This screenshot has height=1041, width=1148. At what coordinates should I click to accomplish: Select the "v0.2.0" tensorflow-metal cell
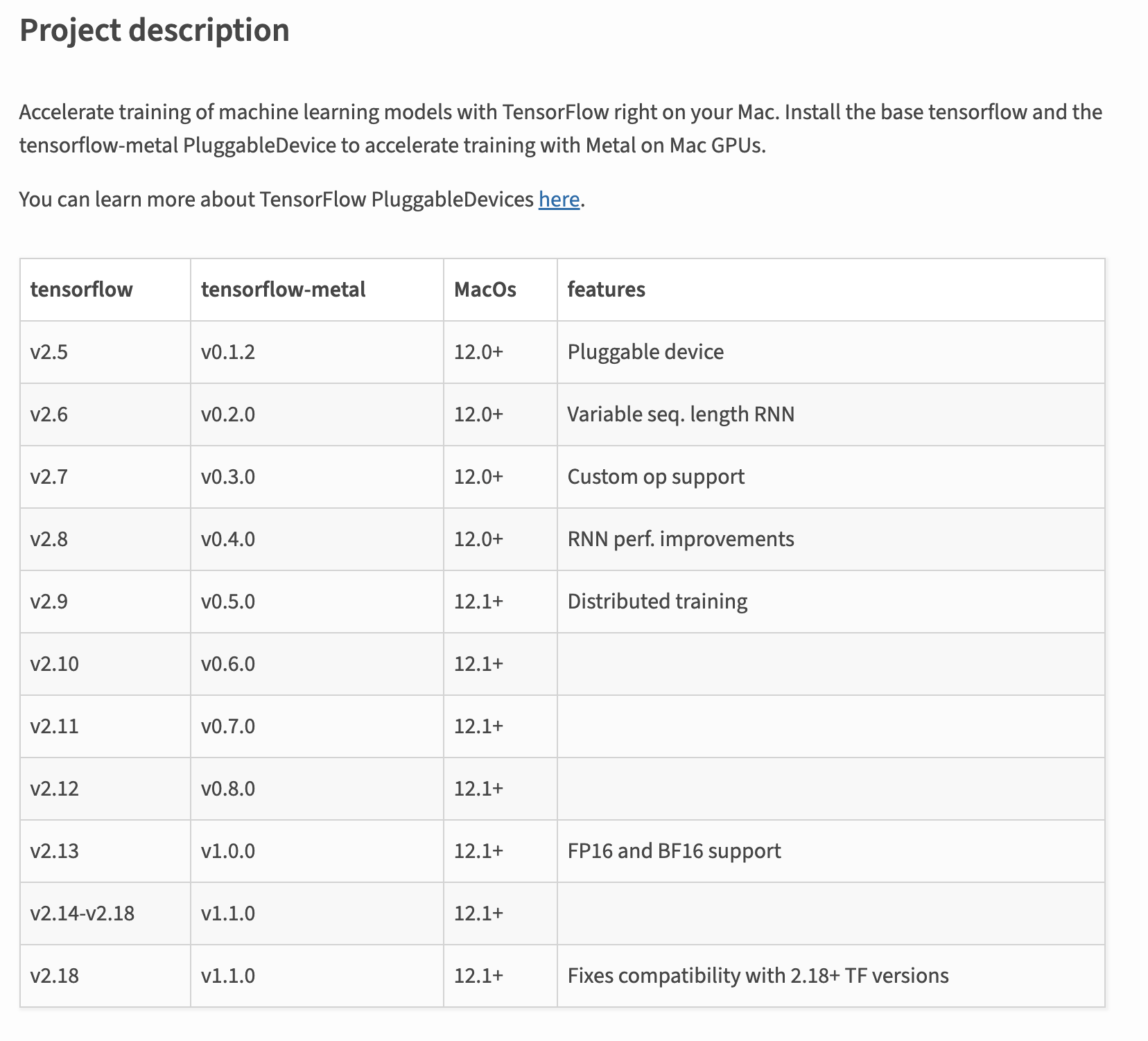[228, 414]
